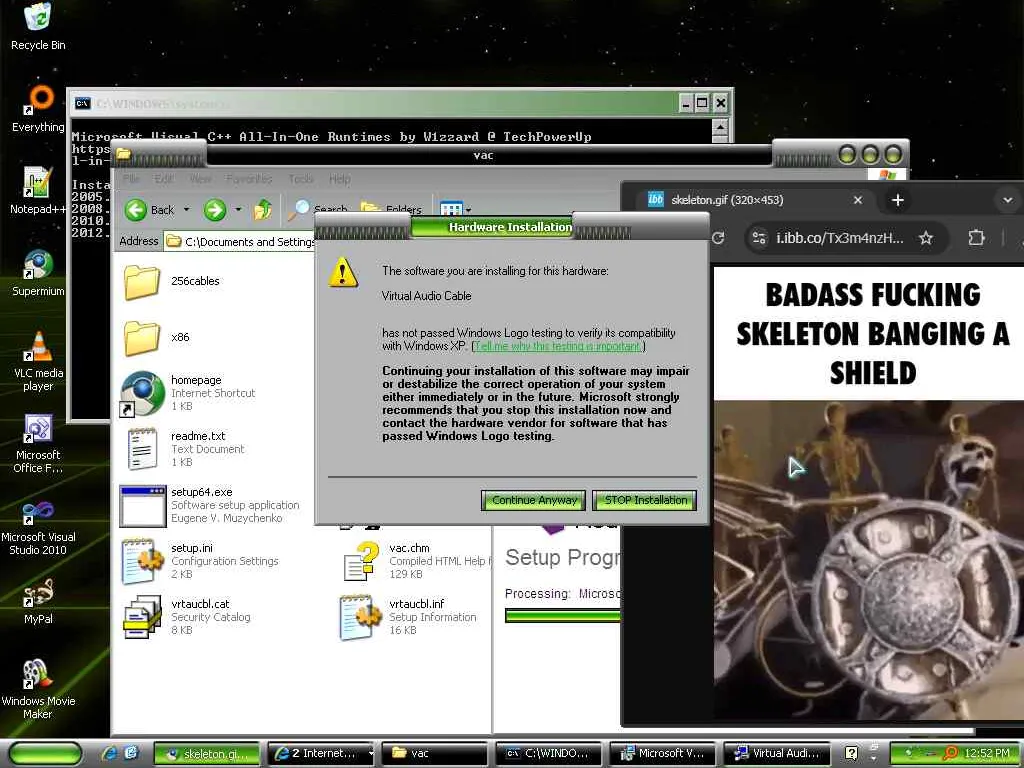Open Recycle Bin desktop icon
This screenshot has height=768, width=1024.
click(x=38, y=27)
